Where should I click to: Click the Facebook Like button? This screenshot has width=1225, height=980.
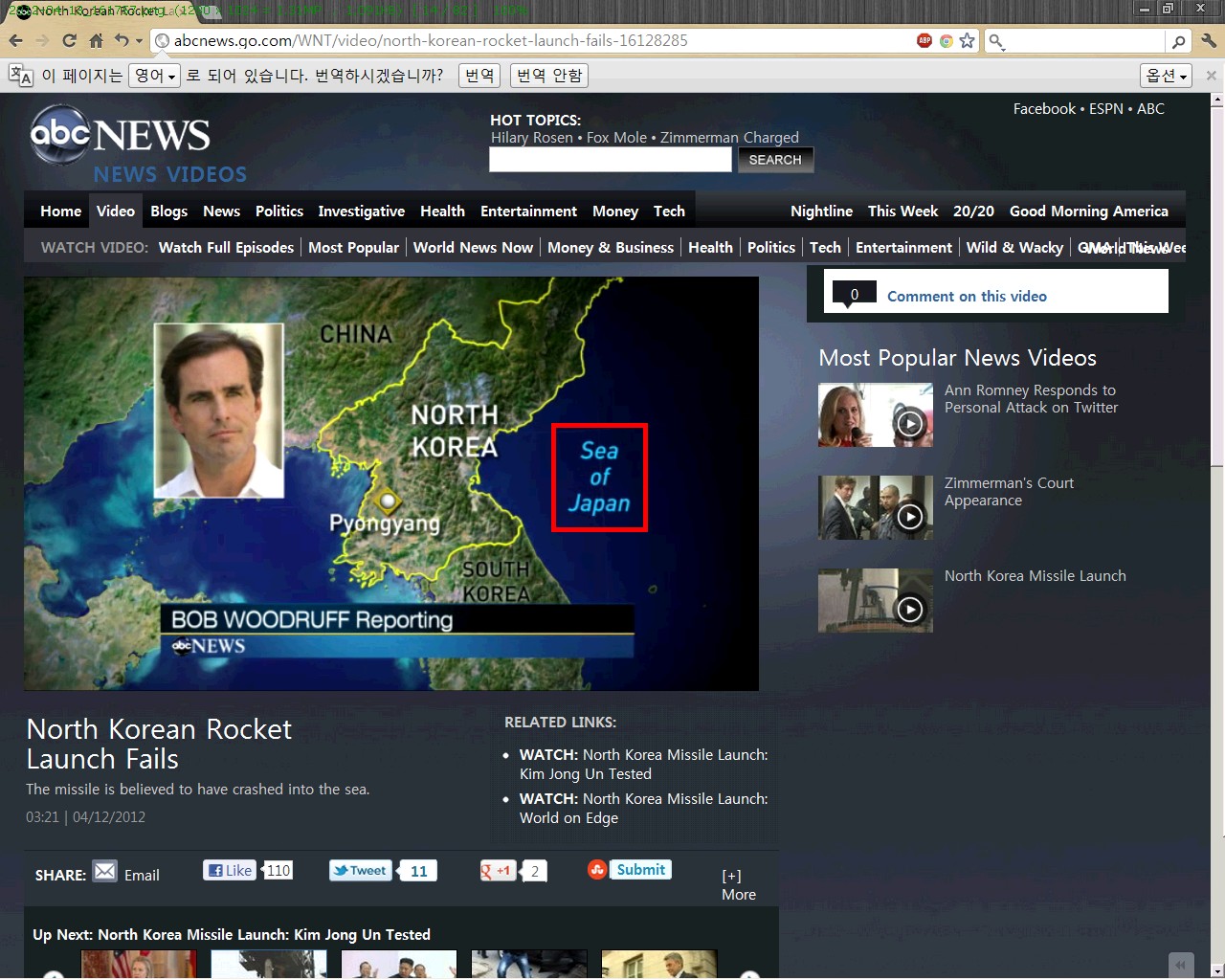click(230, 871)
